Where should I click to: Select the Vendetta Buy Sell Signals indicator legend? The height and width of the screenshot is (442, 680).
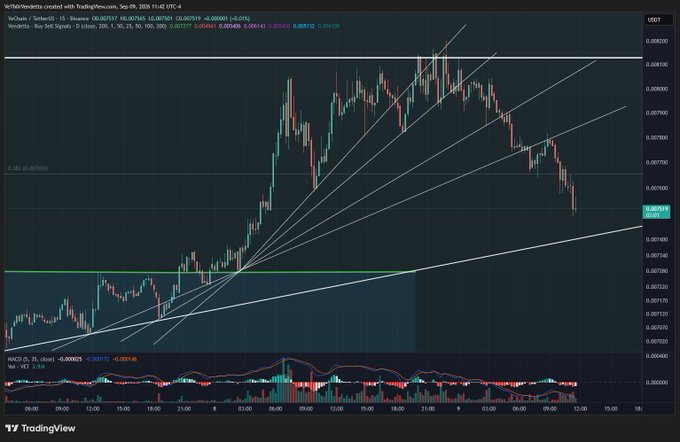coord(87,26)
